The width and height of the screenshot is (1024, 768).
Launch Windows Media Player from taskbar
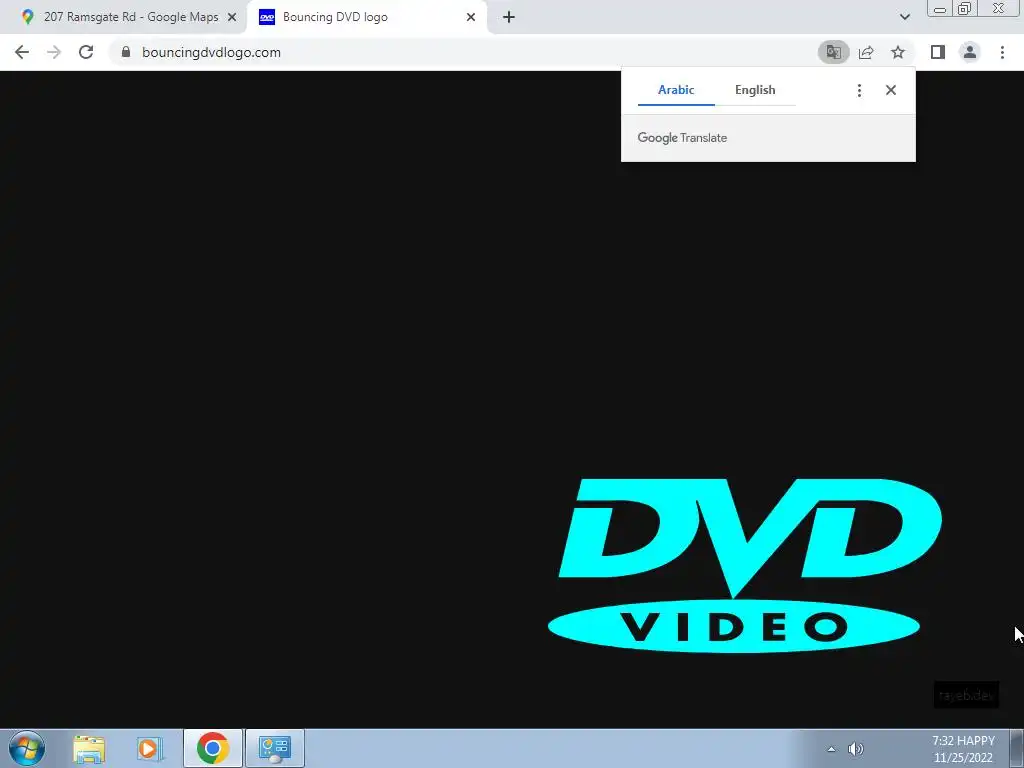(150, 748)
